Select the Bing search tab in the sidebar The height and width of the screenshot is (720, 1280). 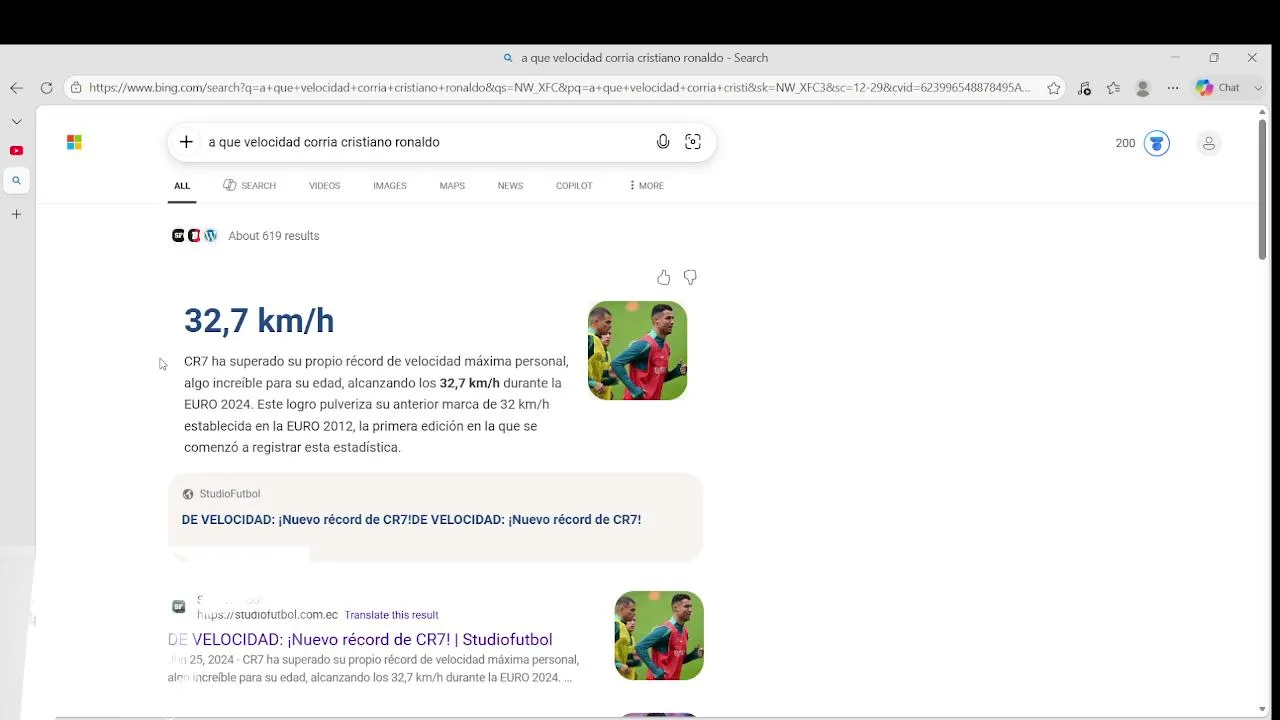16,181
